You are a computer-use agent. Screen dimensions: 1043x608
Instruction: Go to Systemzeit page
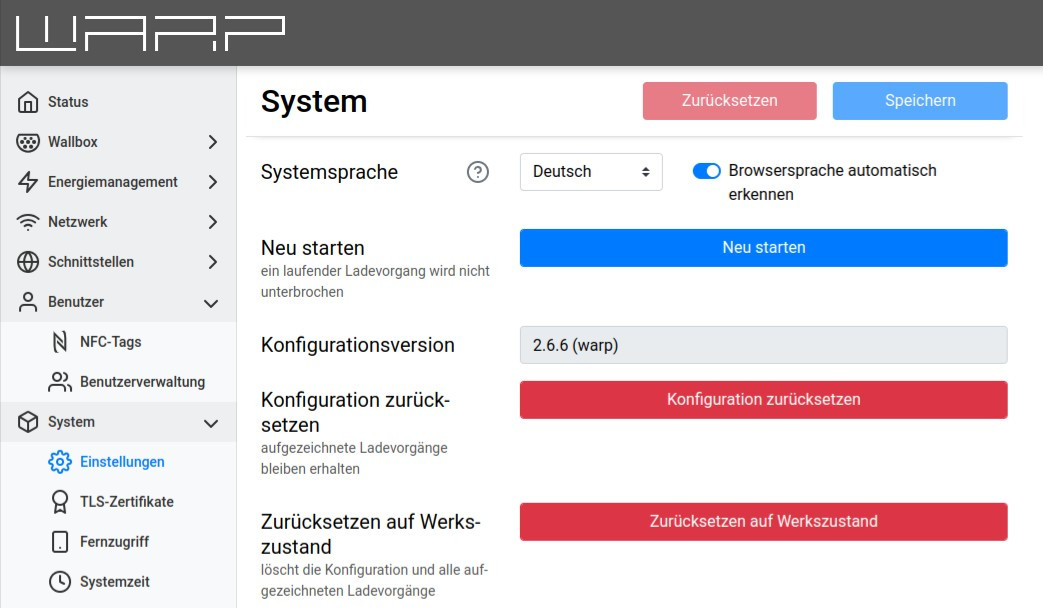[114, 582]
